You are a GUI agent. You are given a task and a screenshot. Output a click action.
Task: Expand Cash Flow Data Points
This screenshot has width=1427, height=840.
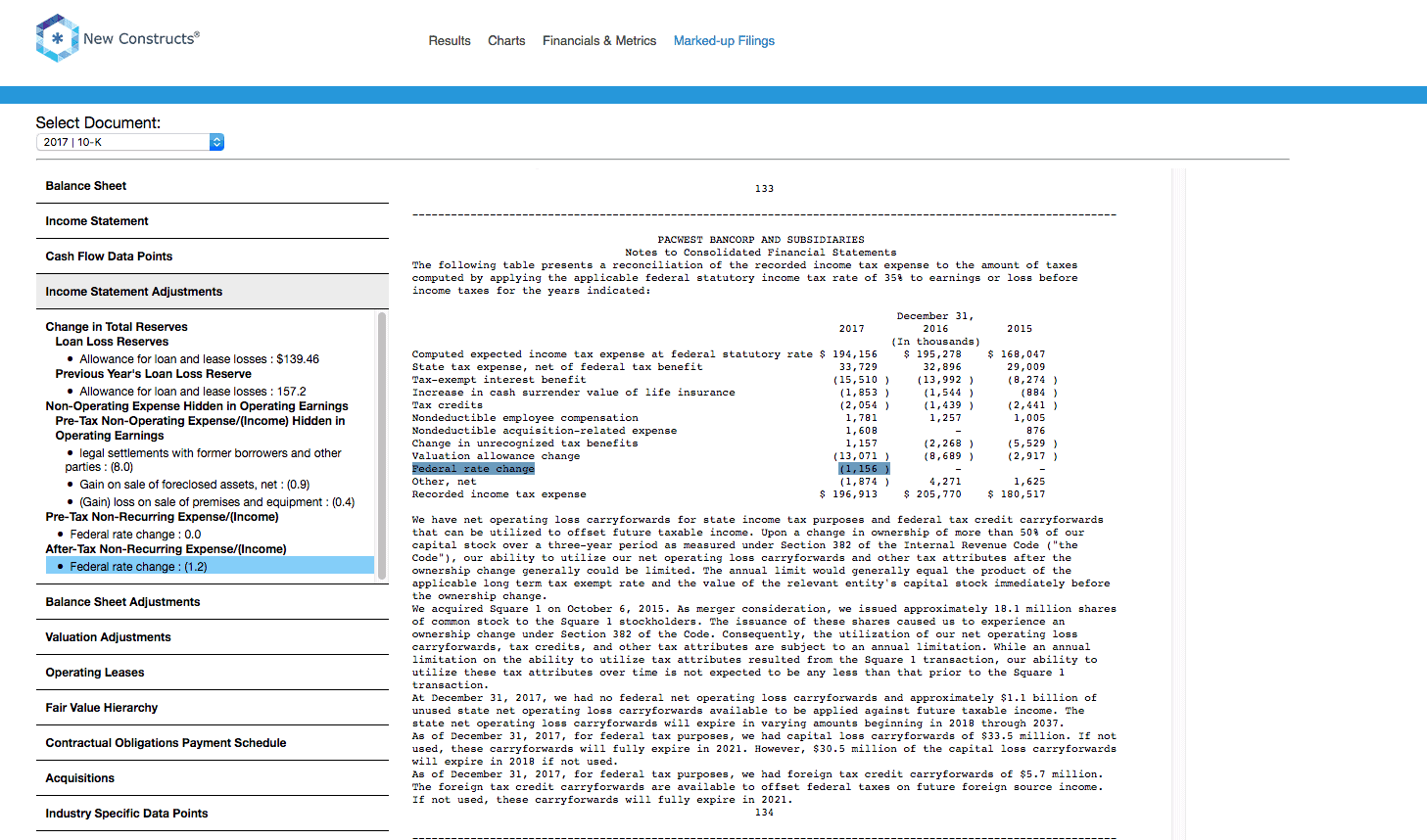point(213,257)
